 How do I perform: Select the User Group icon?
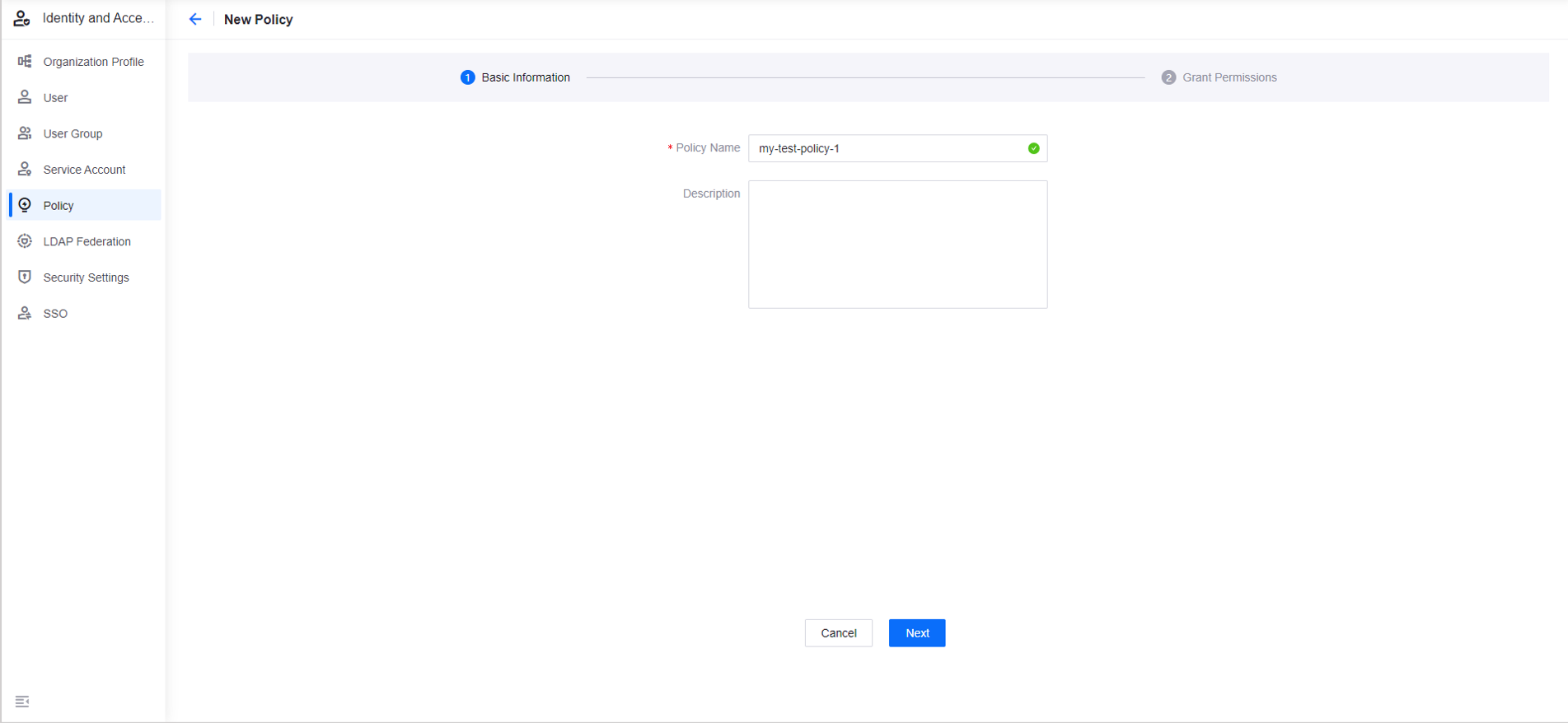click(x=25, y=133)
